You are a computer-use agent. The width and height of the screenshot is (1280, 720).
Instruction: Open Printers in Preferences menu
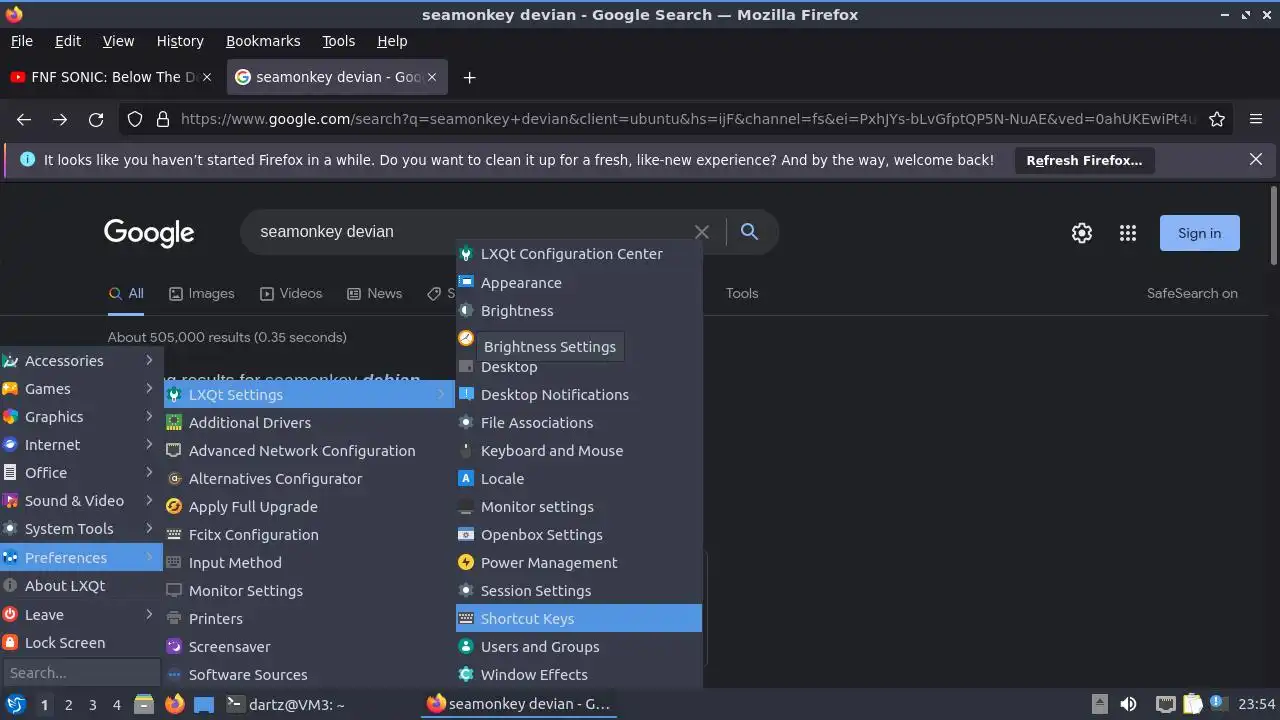point(309,618)
